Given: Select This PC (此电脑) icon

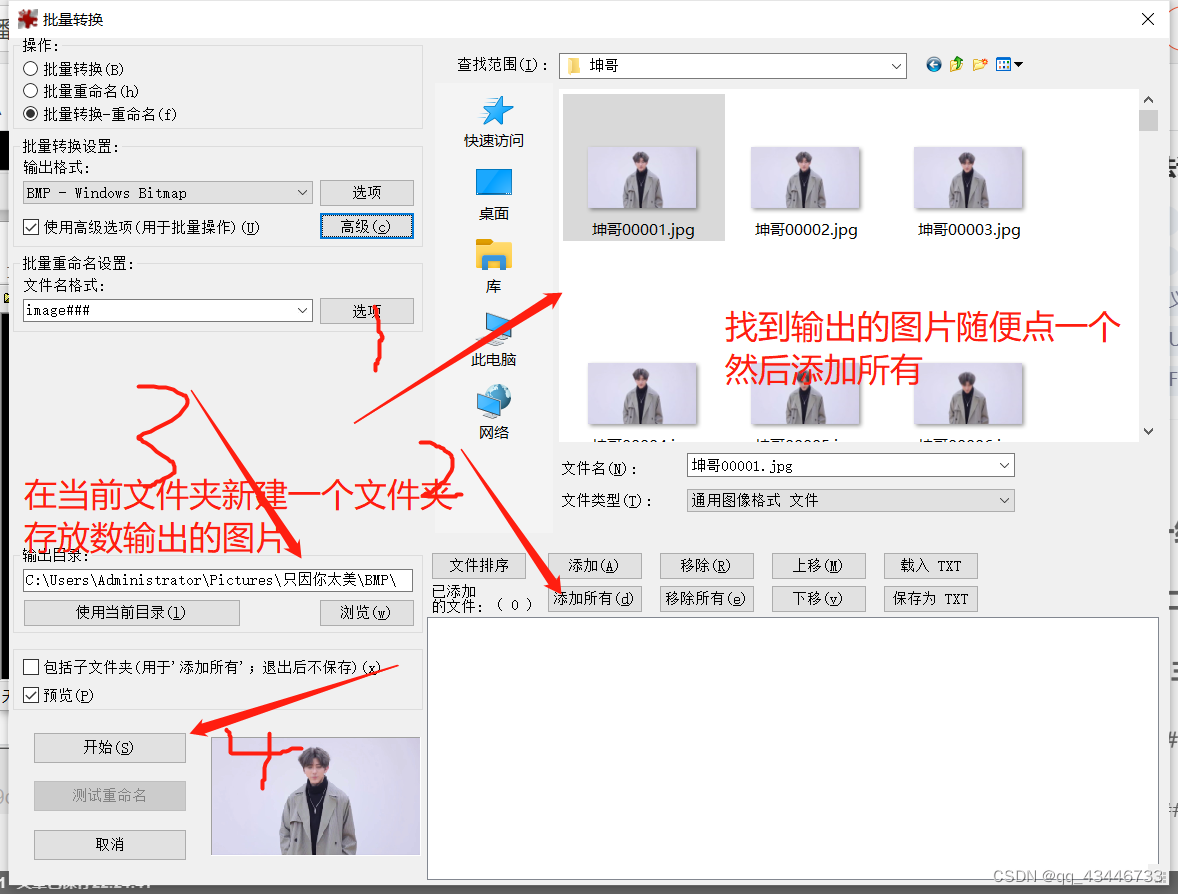Looking at the screenshot, I should coord(494,328).
